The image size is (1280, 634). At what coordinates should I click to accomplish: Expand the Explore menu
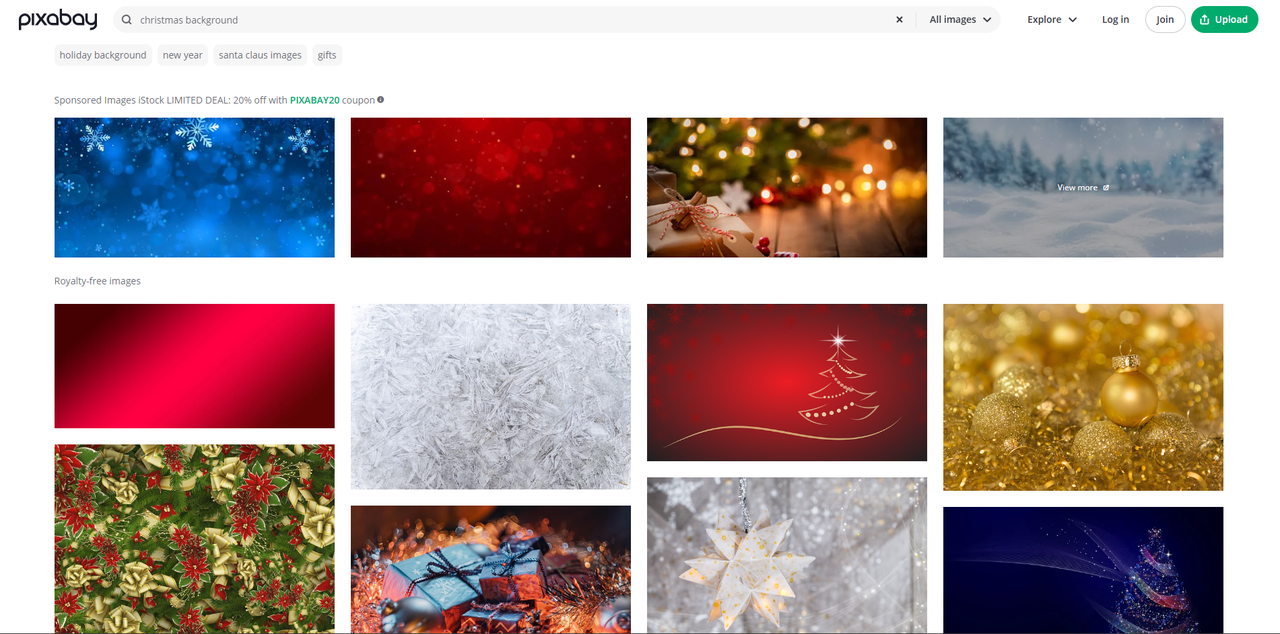1052,20
